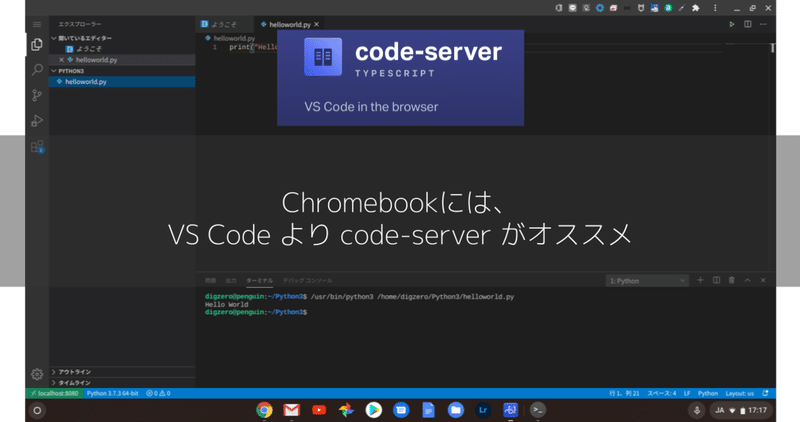
Task: Open the Manage gear settings icon
Action: 37,374
